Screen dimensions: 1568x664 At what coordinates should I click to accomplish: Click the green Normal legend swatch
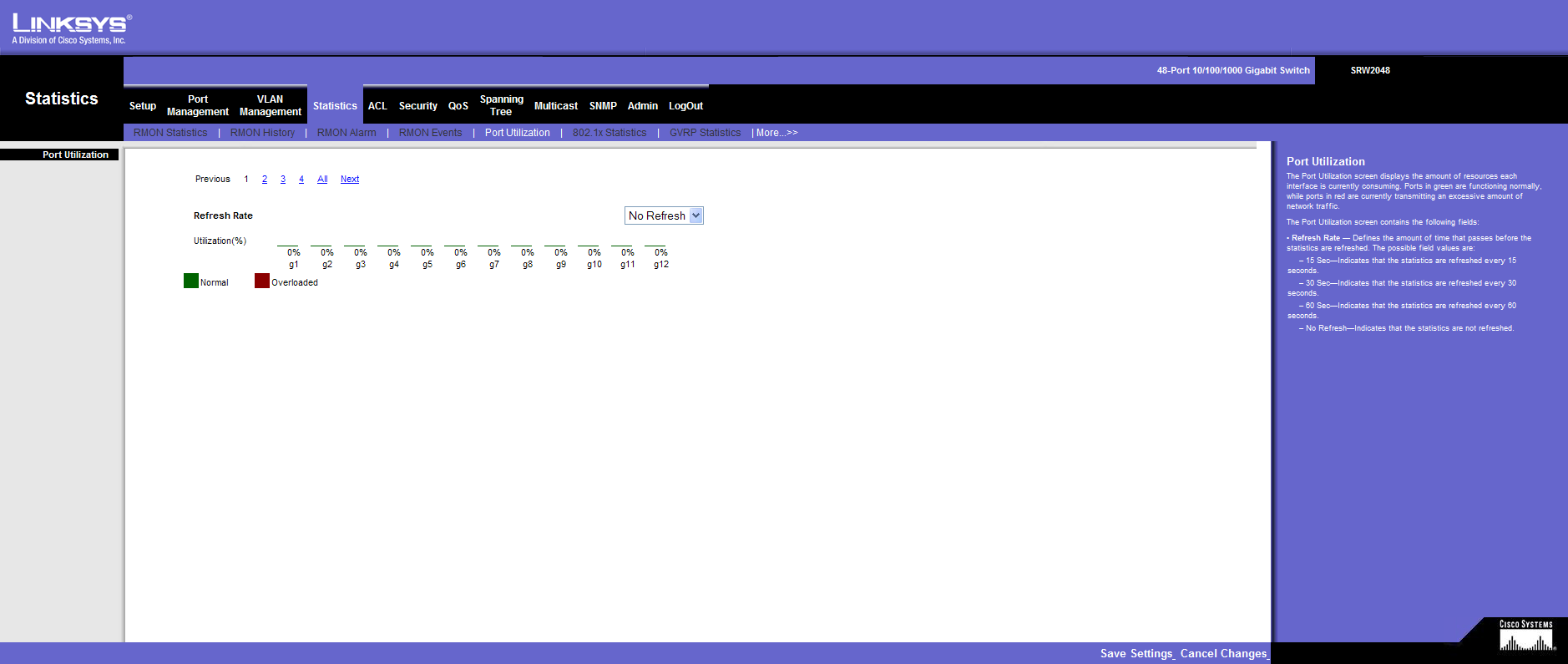point(191,281)
